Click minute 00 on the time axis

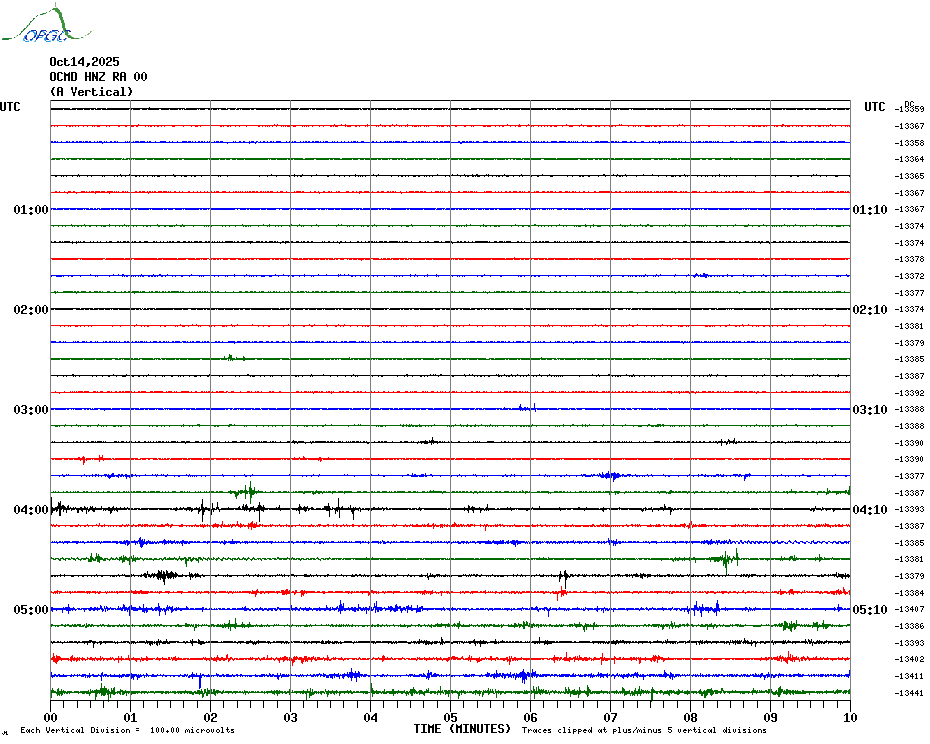(x=51, y=717)
